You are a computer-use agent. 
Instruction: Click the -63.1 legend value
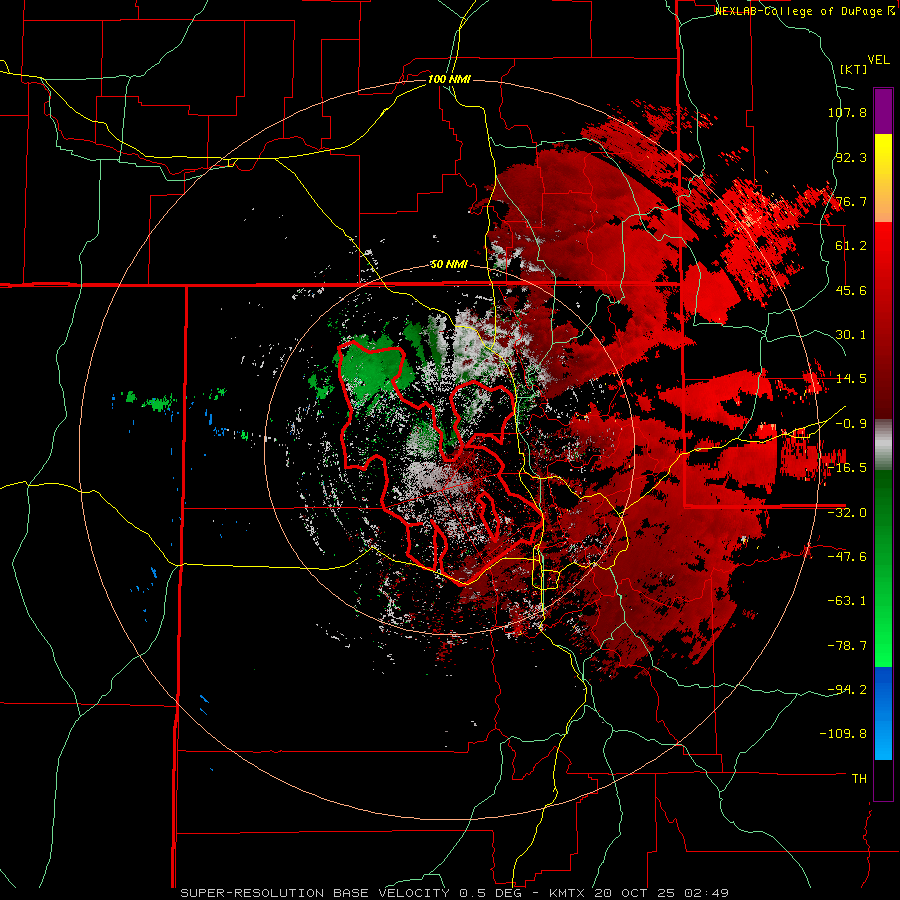[847, 601]
